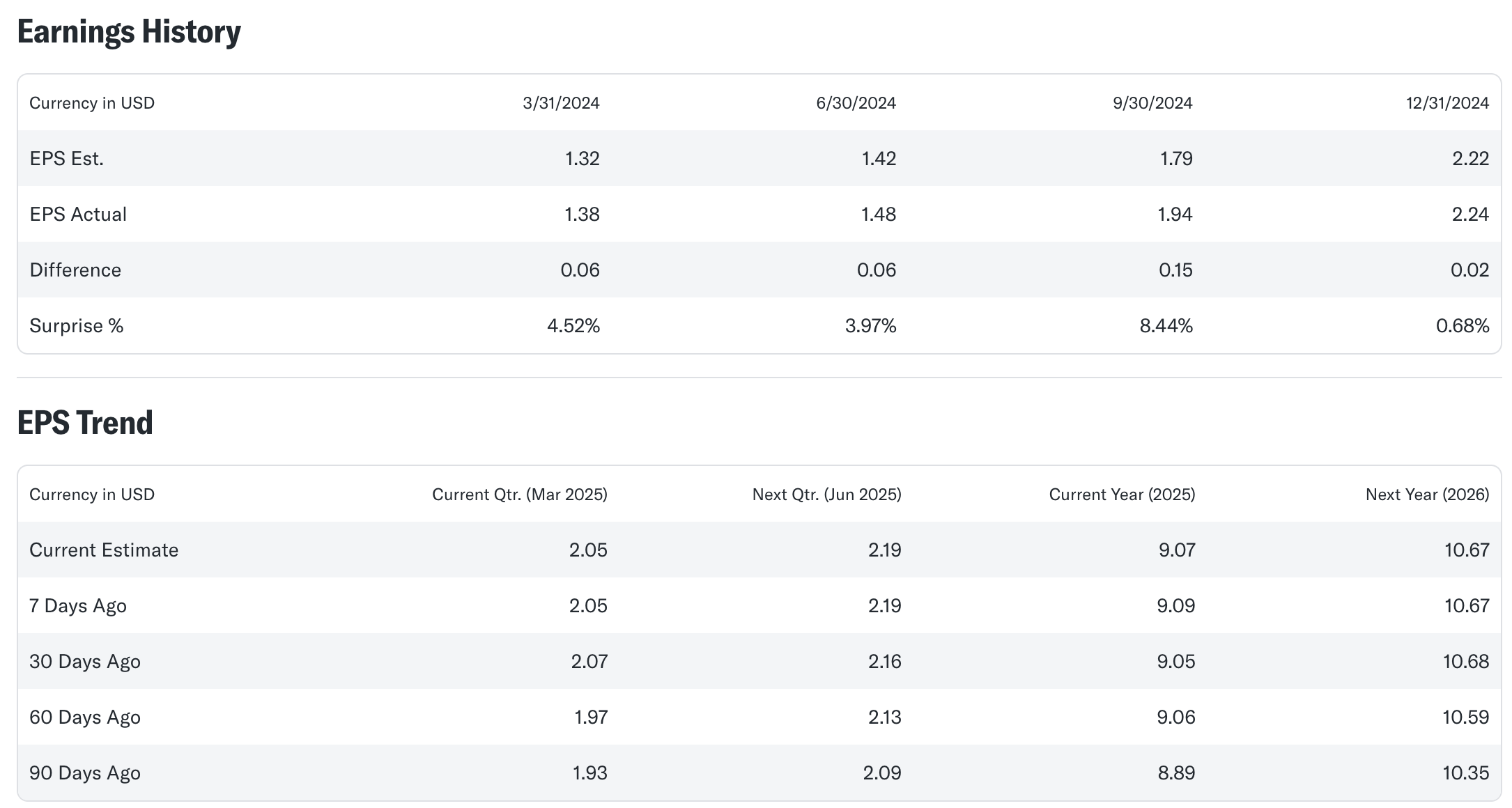Click the Difference row label

75,270
